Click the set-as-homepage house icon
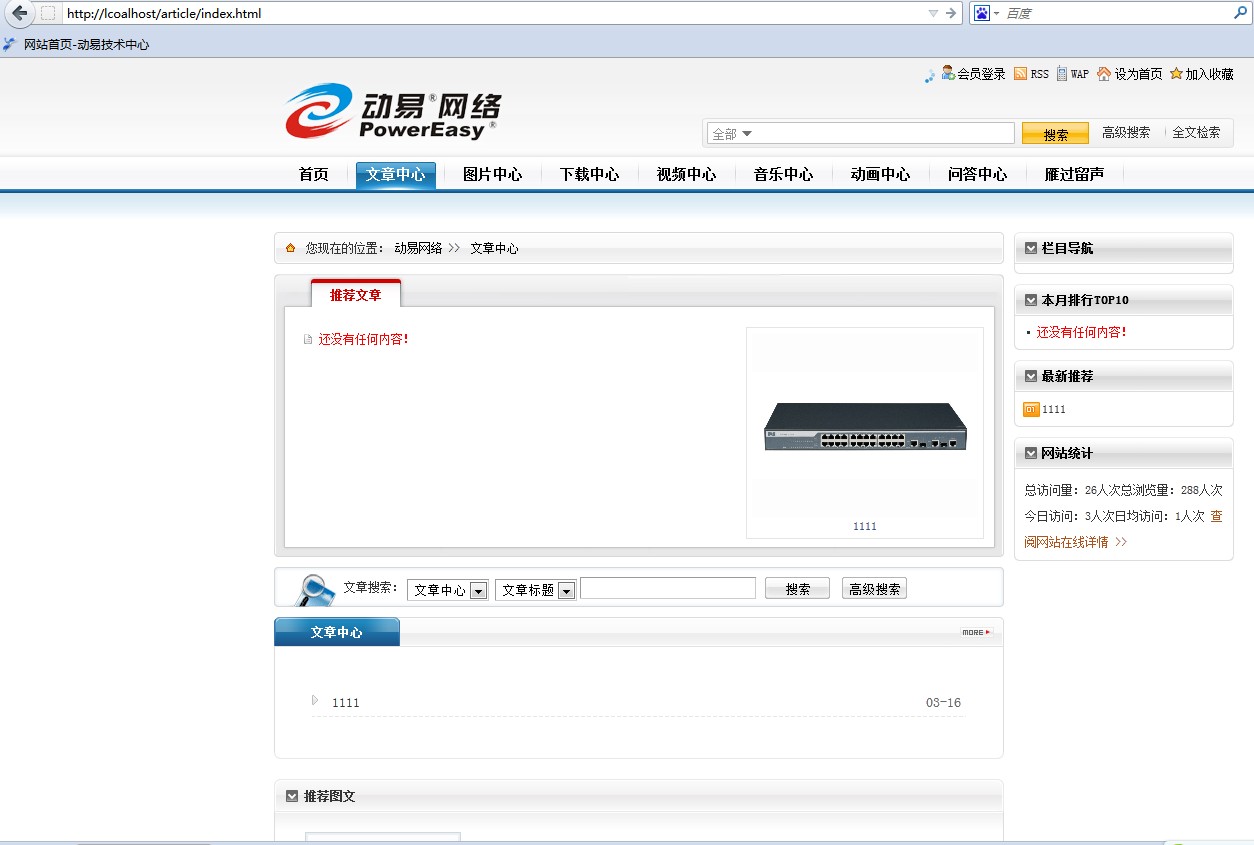 (x=1104, y=74)
